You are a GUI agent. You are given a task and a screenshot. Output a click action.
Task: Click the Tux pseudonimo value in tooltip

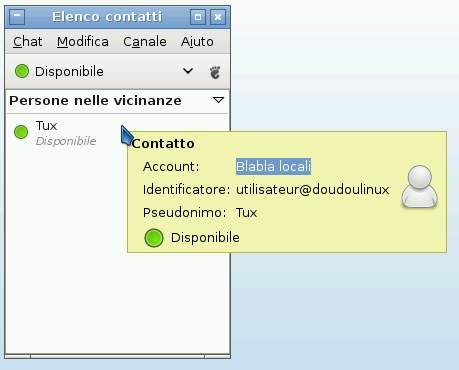246,212
